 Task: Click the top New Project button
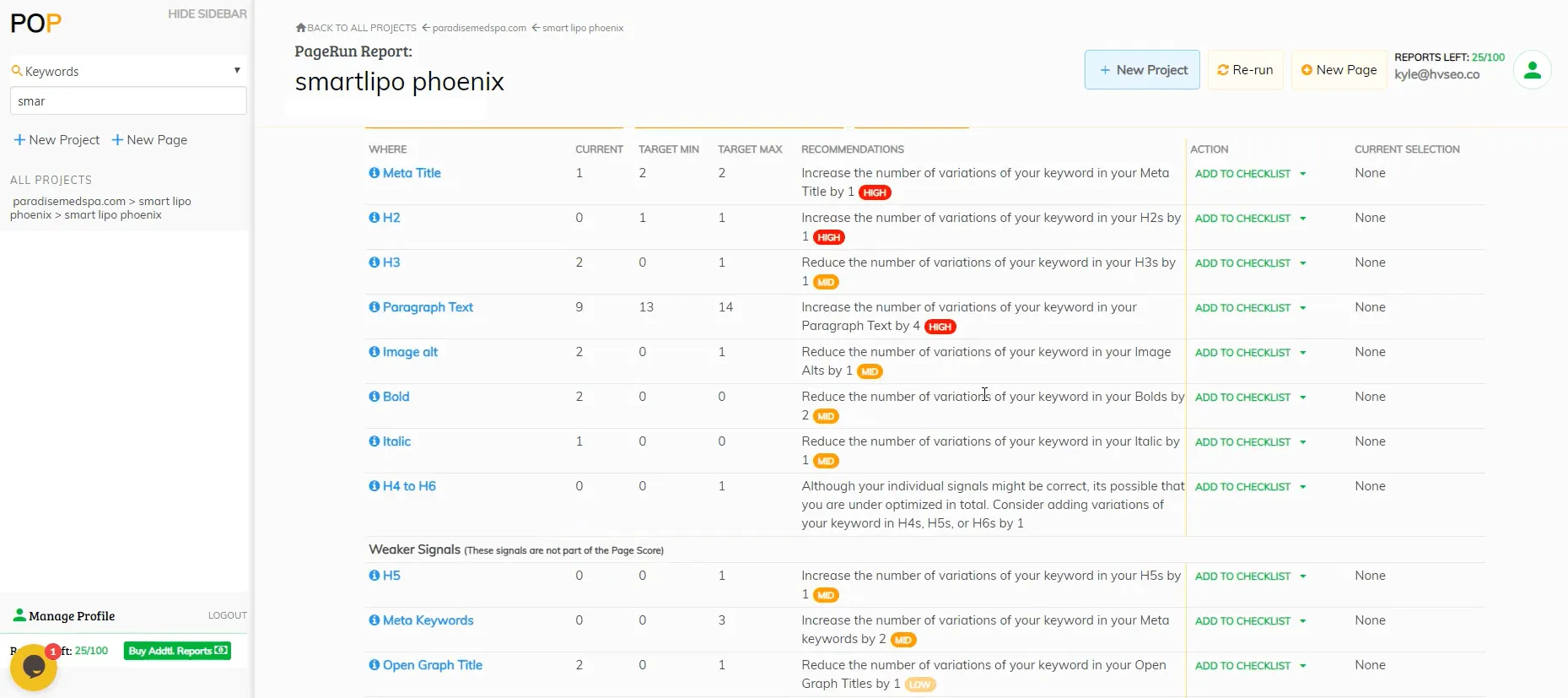coord(1142,70)
